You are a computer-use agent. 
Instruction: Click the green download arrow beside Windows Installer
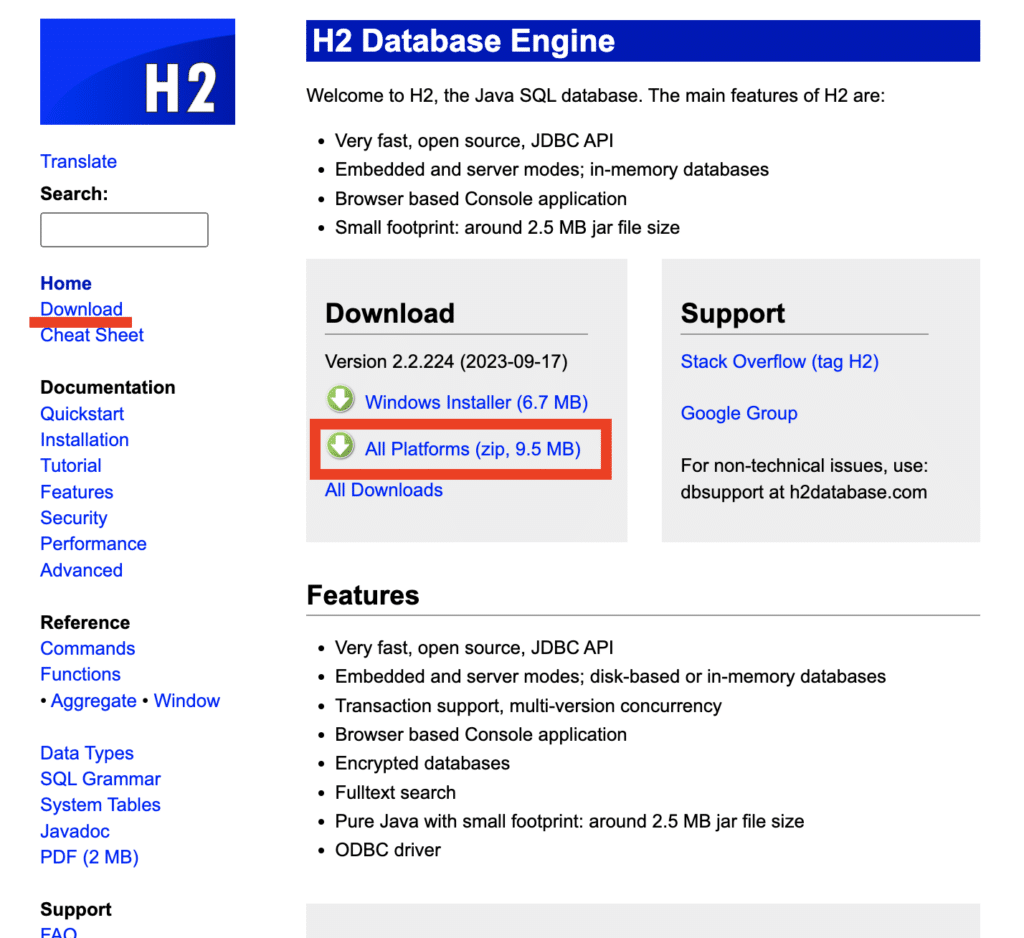coord(340,399)
